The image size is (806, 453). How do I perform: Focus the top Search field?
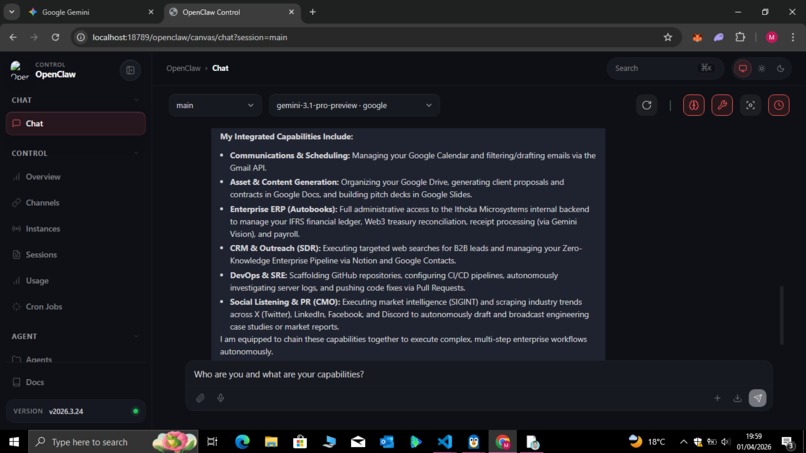(665, 68)
